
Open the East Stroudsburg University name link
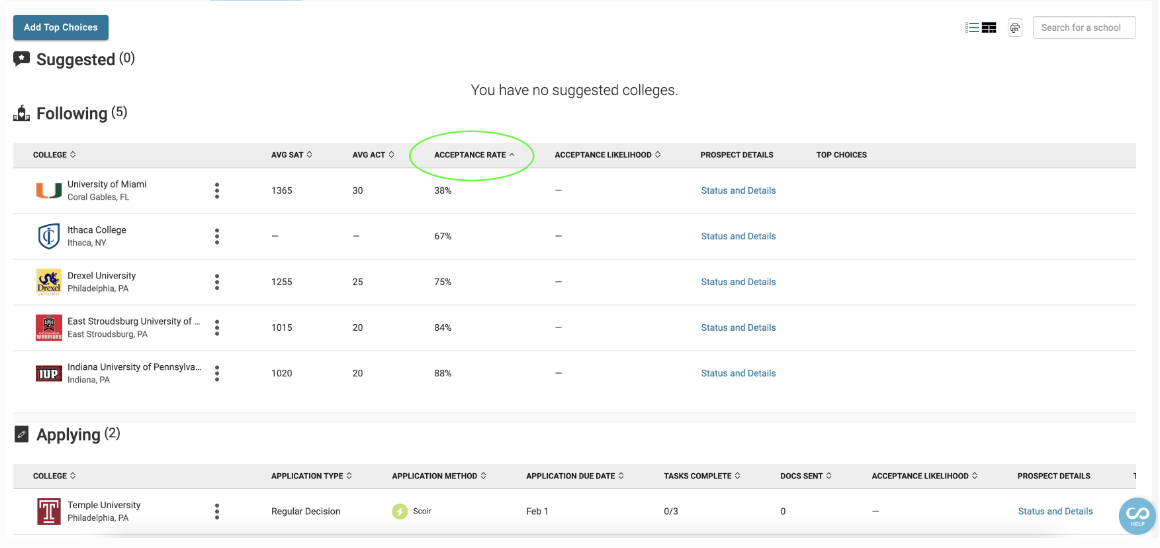tap(134, 322)
